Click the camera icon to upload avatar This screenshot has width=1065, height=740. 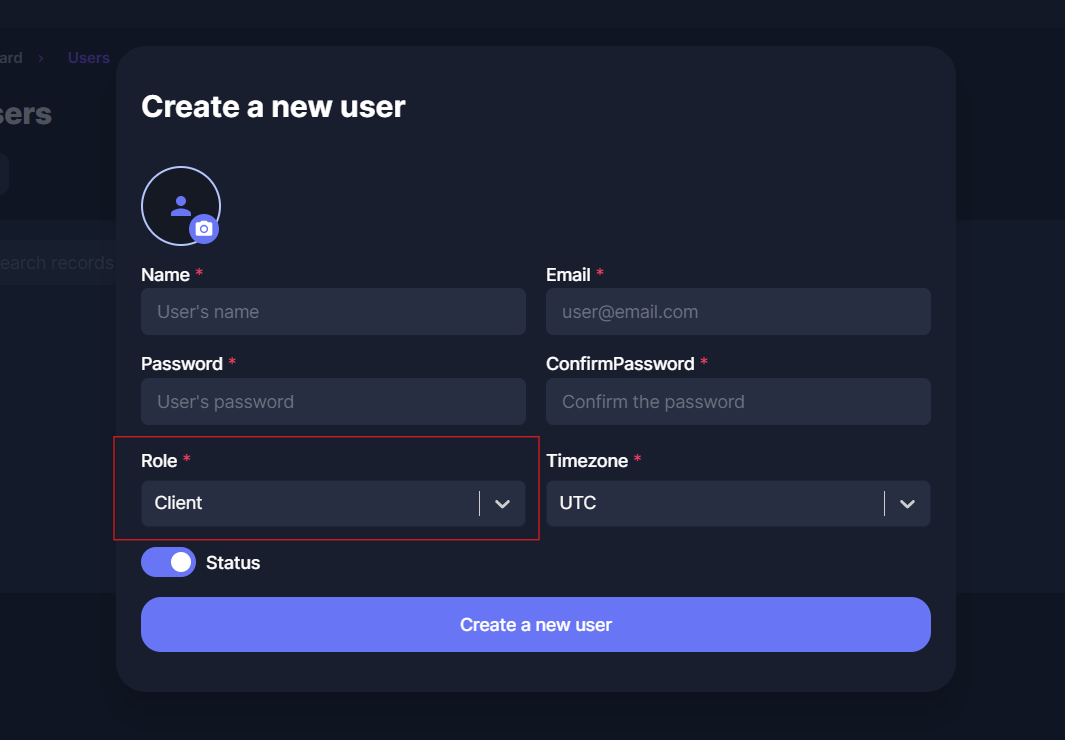pos(204,229)
